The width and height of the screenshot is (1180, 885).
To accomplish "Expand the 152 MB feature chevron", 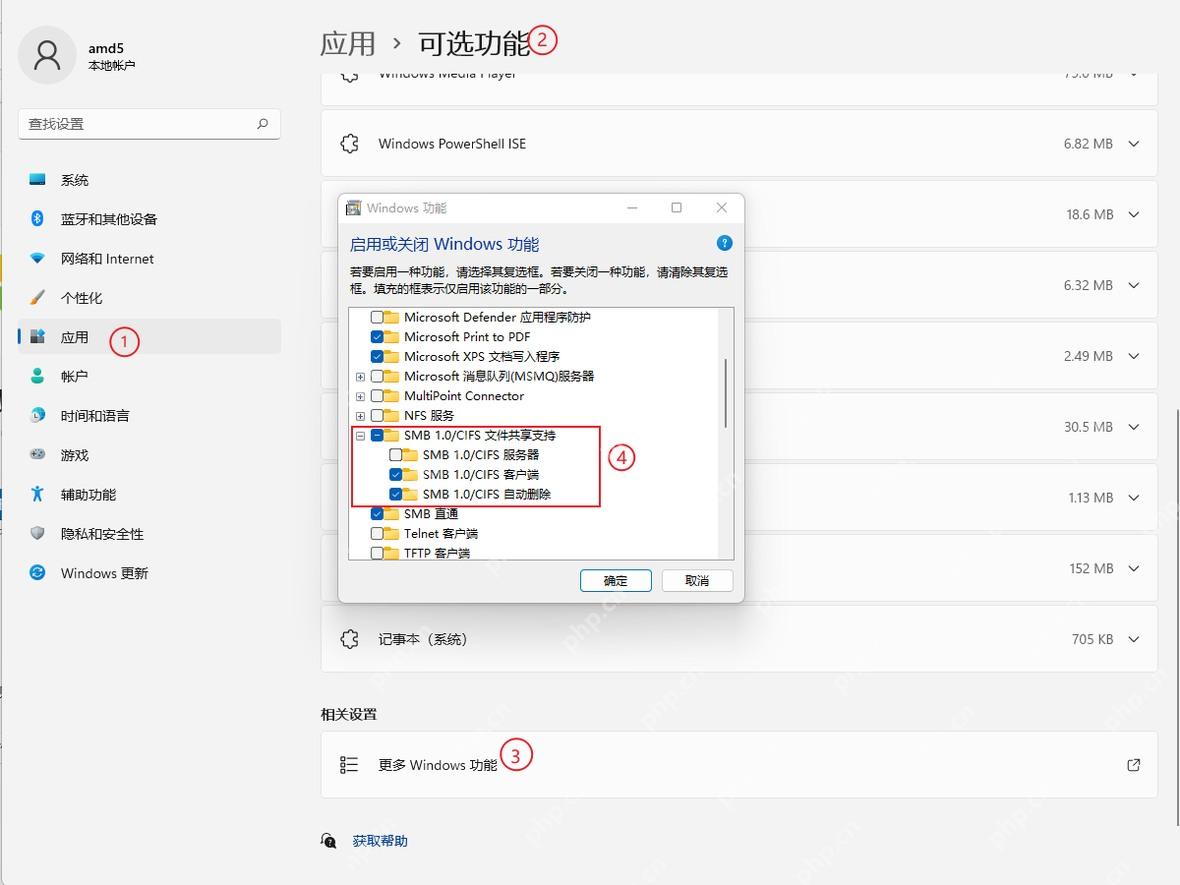I will [x=1133, y=568].
